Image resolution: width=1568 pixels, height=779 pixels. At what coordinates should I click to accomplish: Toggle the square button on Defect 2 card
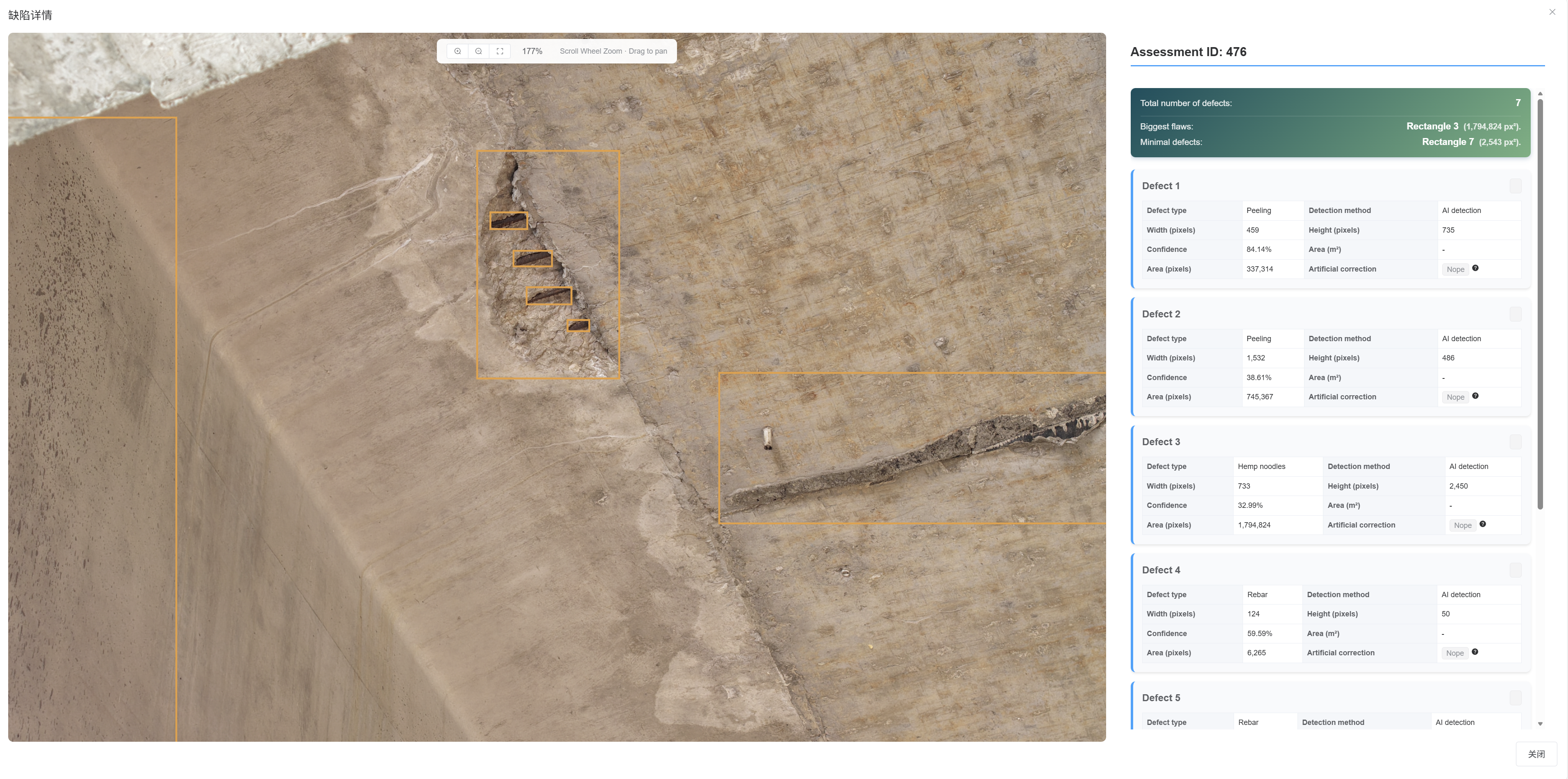pos(1516,314)
